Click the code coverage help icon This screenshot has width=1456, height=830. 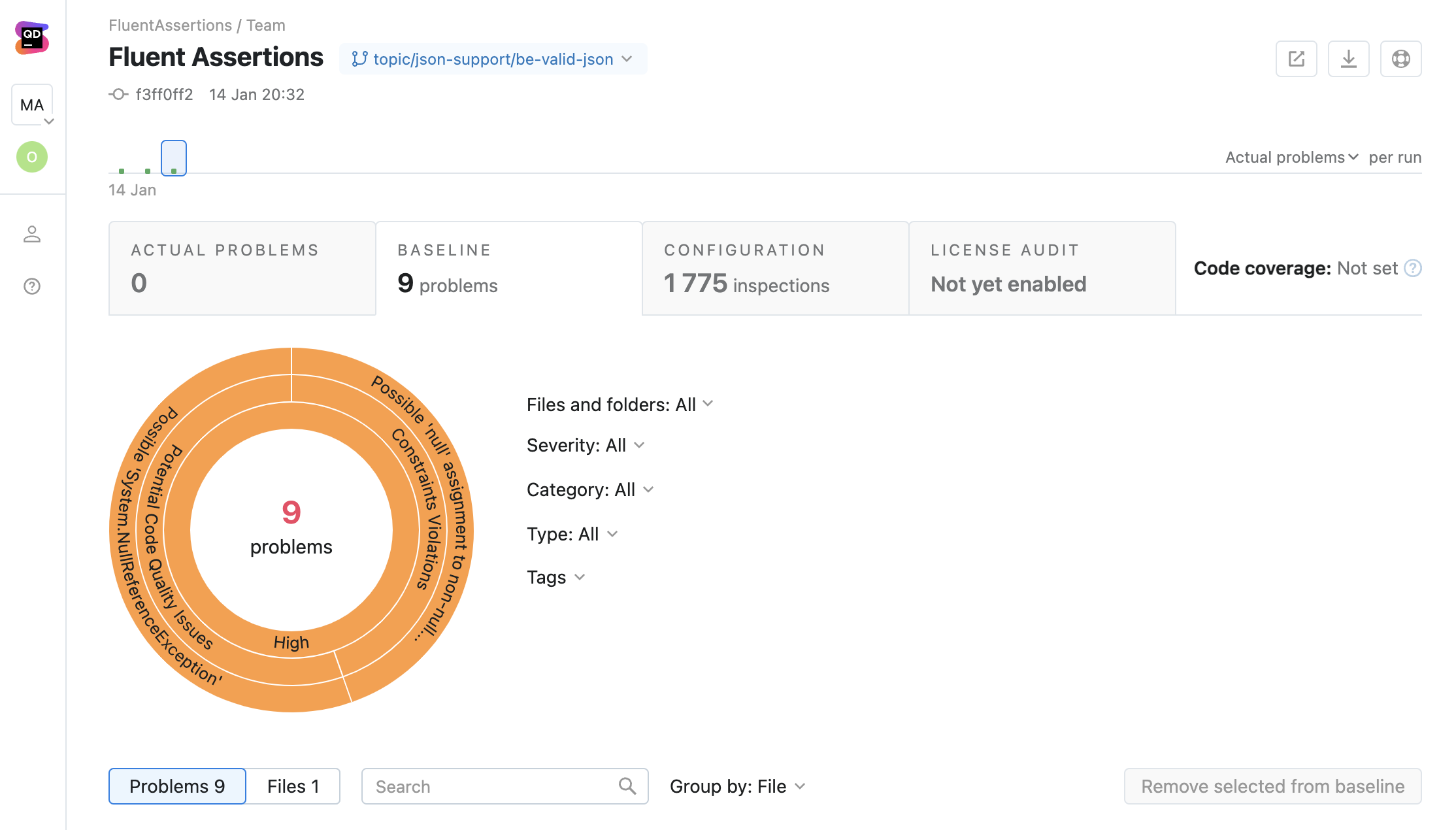[x=1413, y=268]
